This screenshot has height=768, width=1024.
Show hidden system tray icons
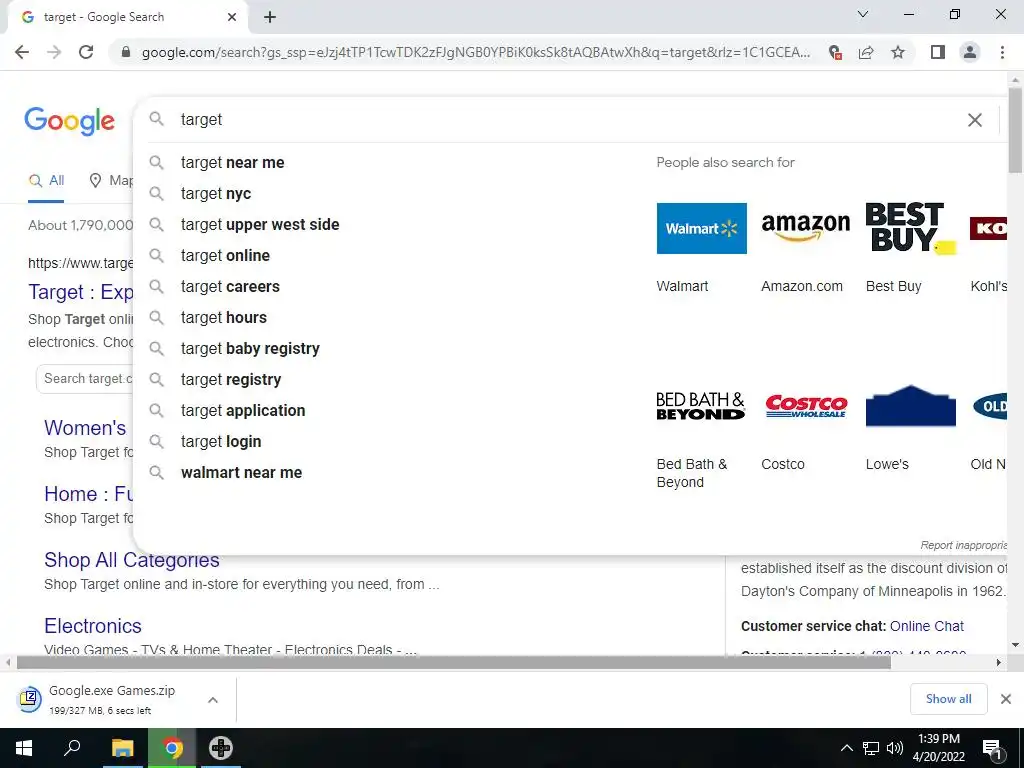846,748
